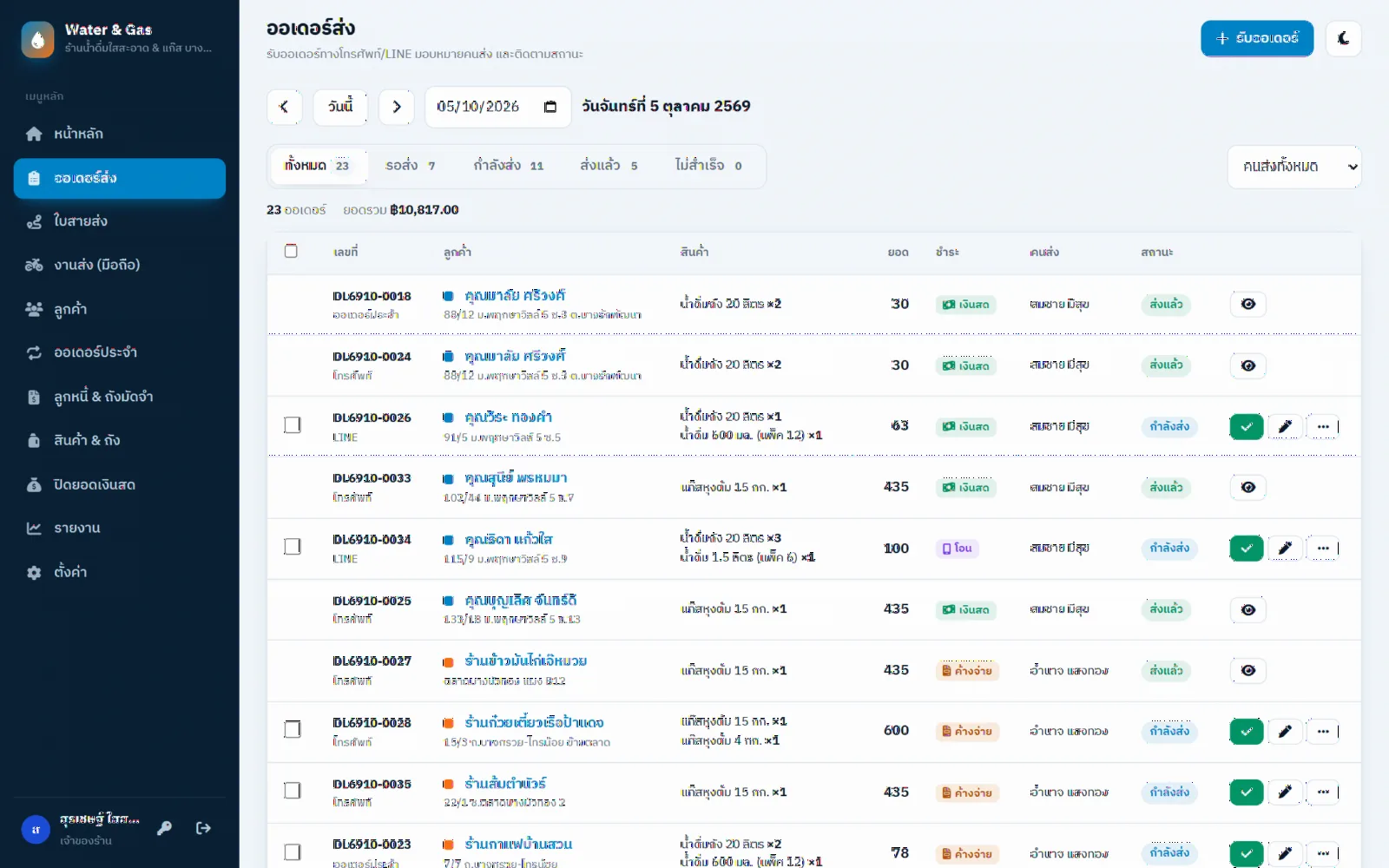The image size is (1389, 868).
Task: Switch to the กำลังส่ง 11 tab
Action: click(x=509, y=166)
